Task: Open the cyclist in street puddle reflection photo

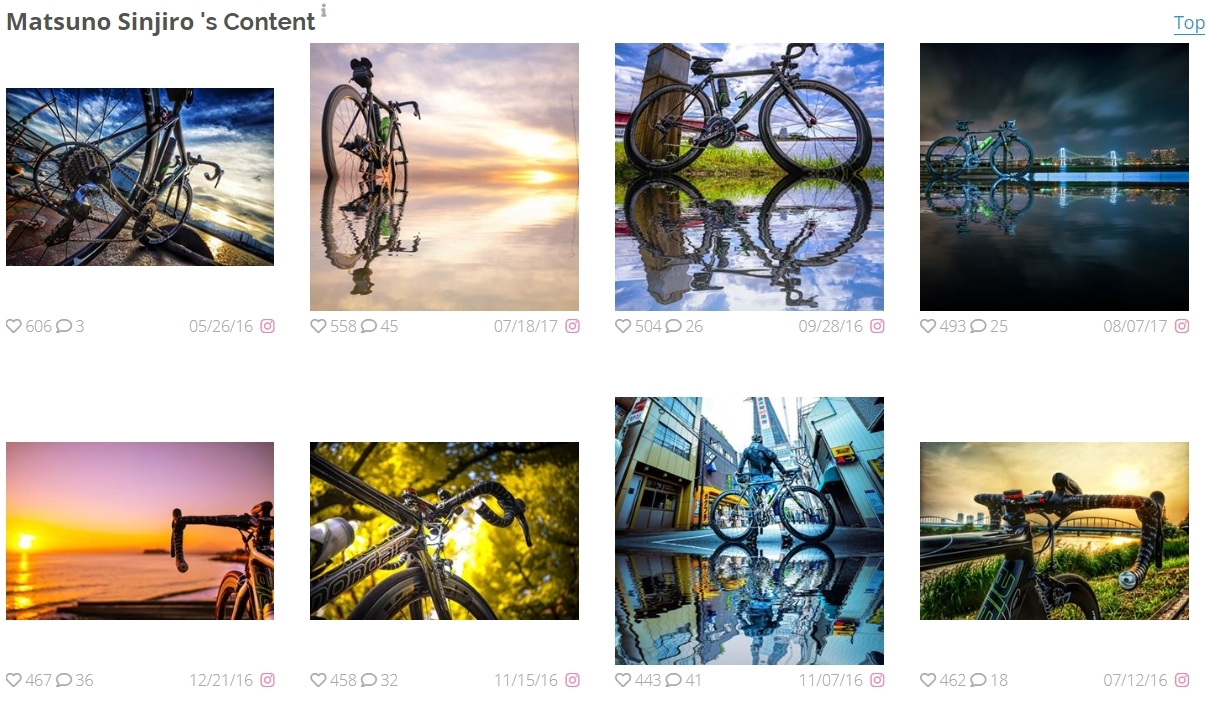Action: pyautogui.click(x=749, y=531)
